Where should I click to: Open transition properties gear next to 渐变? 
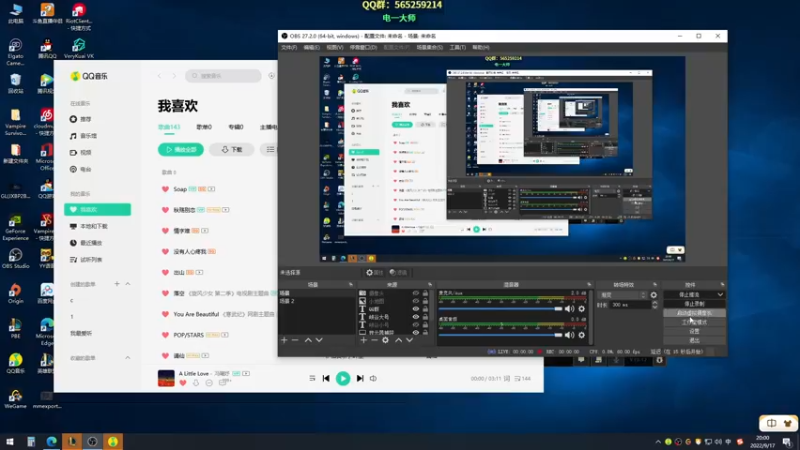[654, 295]
